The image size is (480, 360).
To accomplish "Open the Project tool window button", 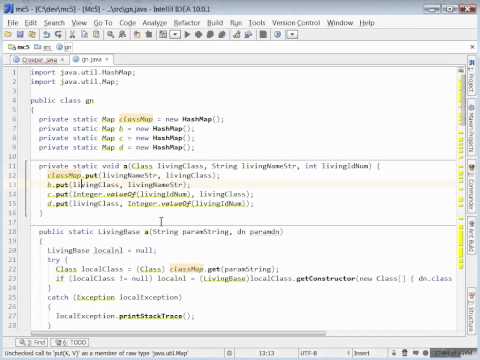I will coord(471,76).
